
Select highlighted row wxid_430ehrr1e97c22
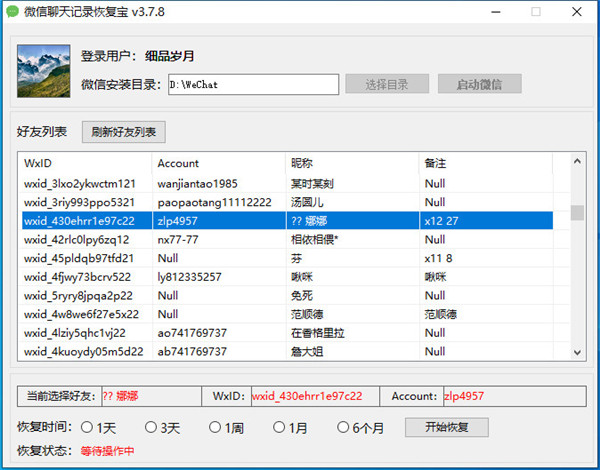pos(287,221)
